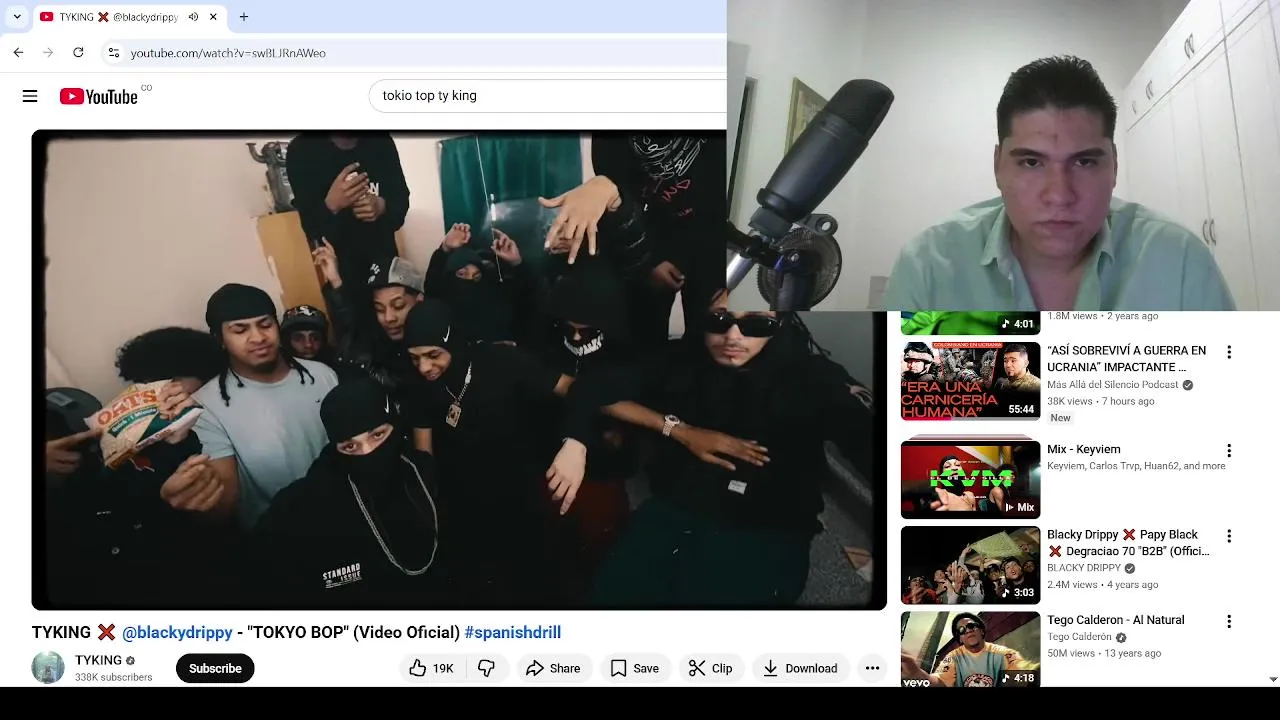Open the Mix - Keyviem thumbnail
This screenshot has width=1280, height=720.
click(970, 480)
